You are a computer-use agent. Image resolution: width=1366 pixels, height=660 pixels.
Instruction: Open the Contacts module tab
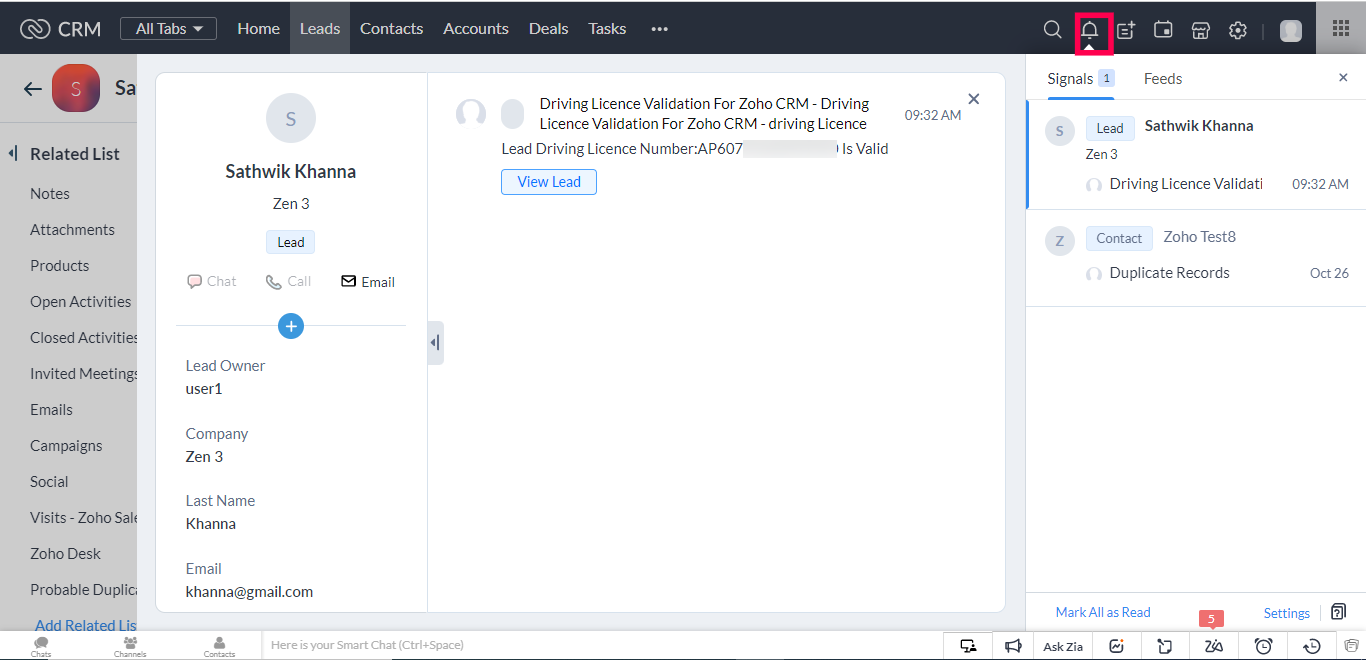[391, 29]
